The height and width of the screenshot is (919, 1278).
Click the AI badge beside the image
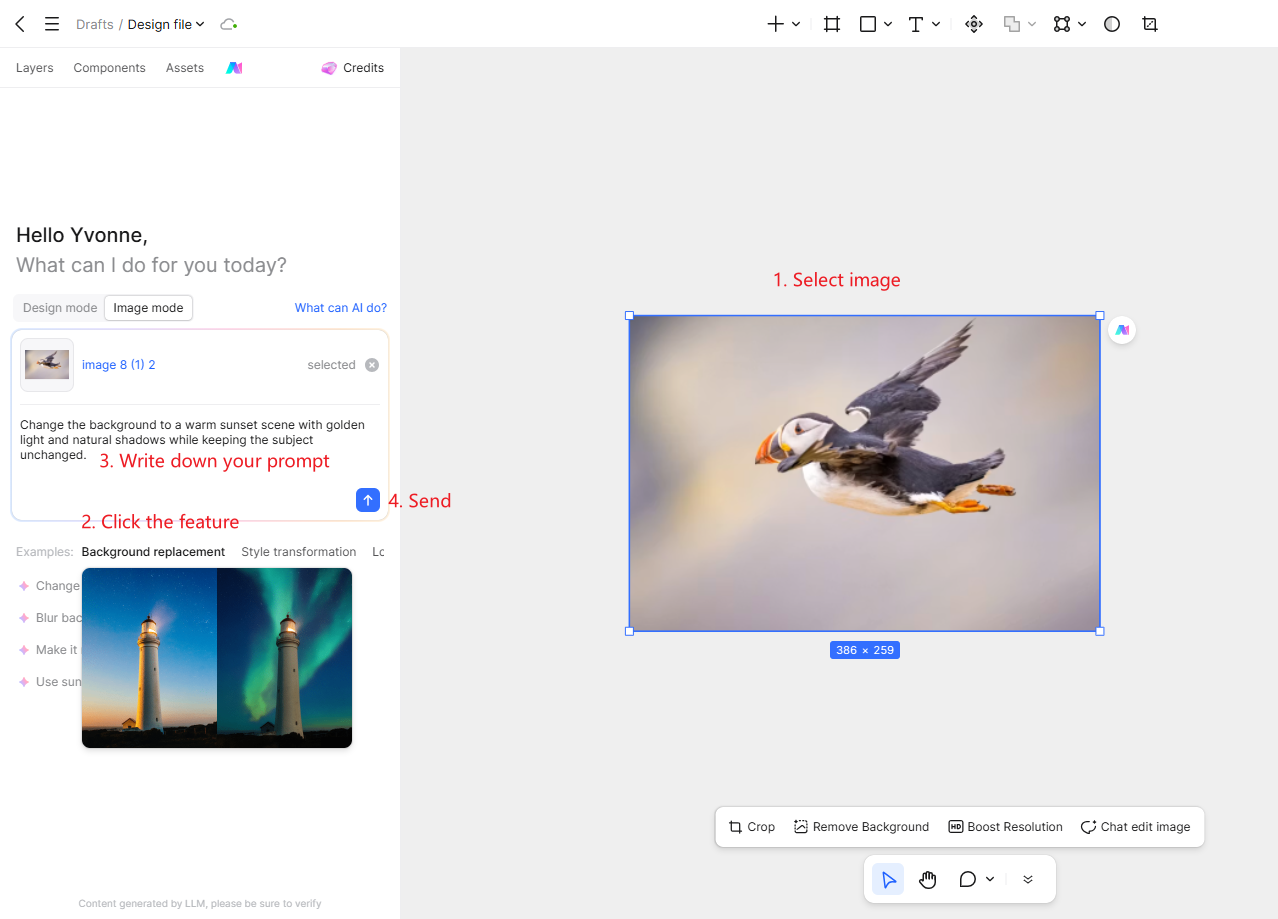[x=1122, y=330]
